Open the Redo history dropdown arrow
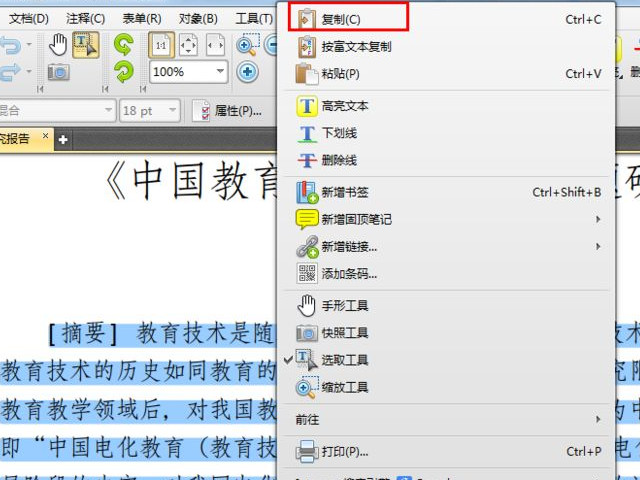 [29, 71]
